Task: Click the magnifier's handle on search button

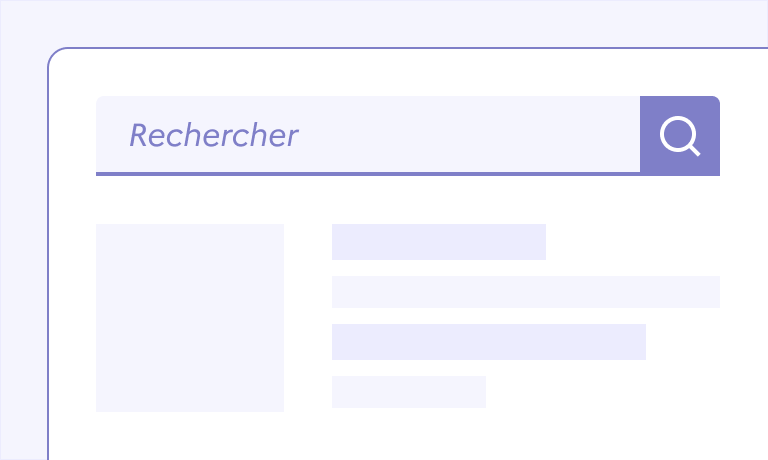Action: [x=695, y=150]
